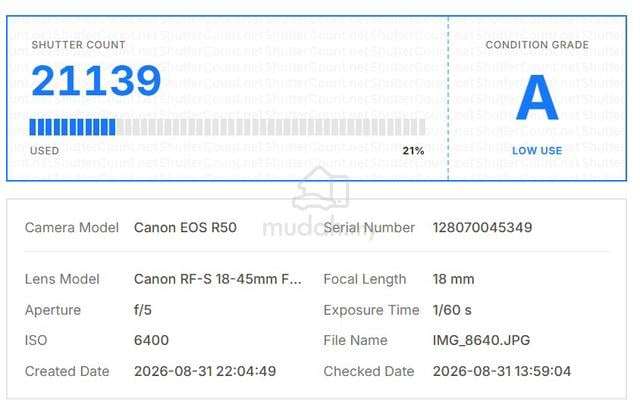Select the f/5 aperture value

(143, 310)
